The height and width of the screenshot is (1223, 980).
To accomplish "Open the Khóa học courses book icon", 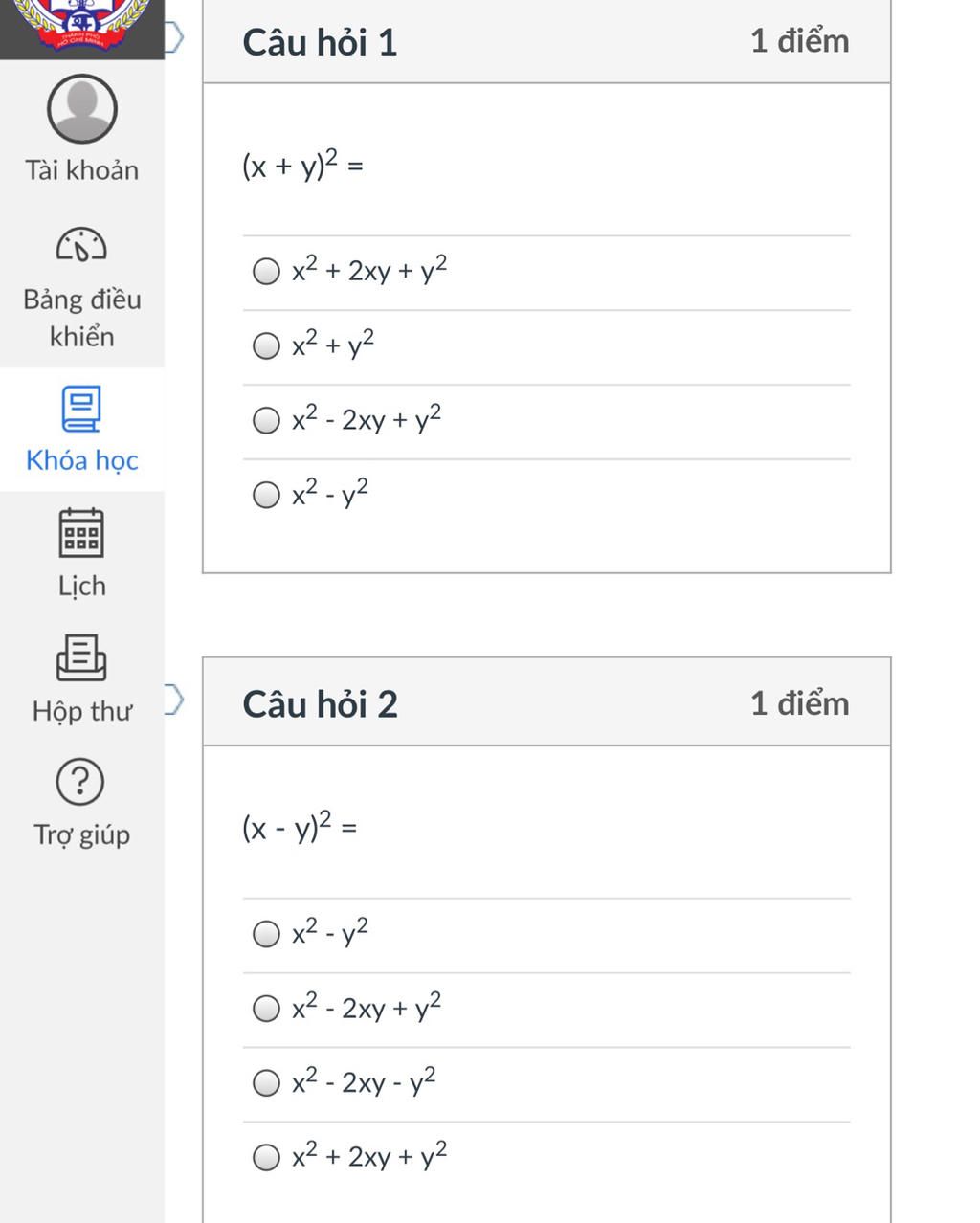I will coord(82,409).
